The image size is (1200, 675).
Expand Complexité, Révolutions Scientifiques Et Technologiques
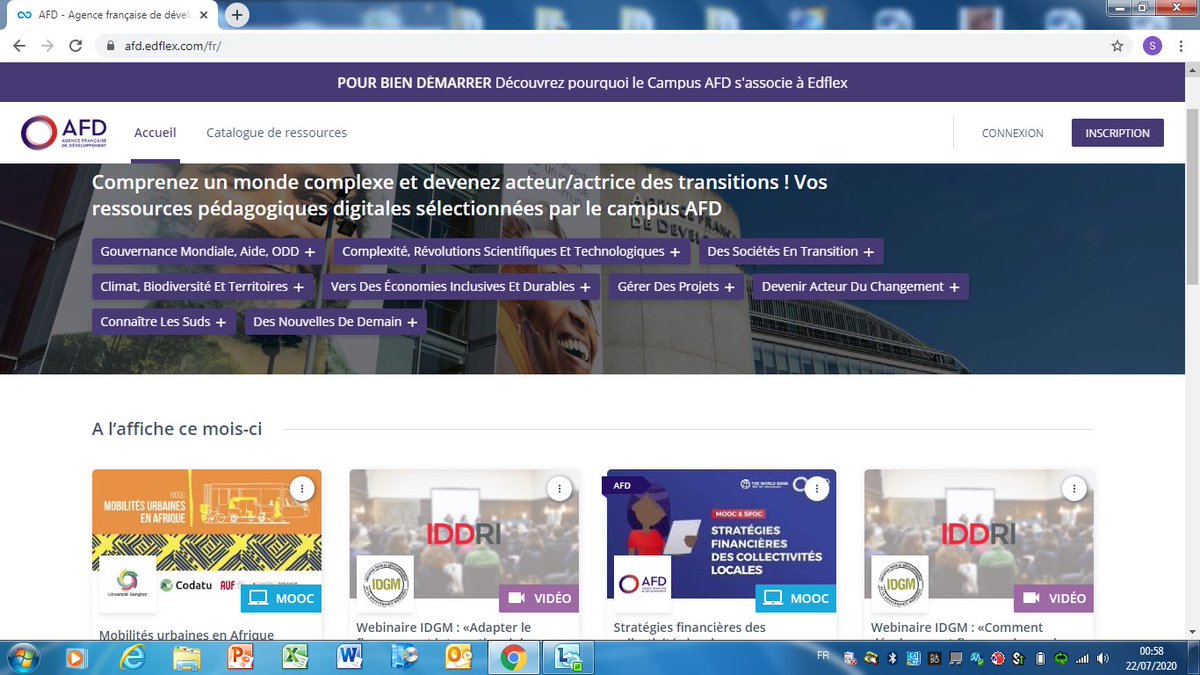pyautogui.click(x=511, y=251)
